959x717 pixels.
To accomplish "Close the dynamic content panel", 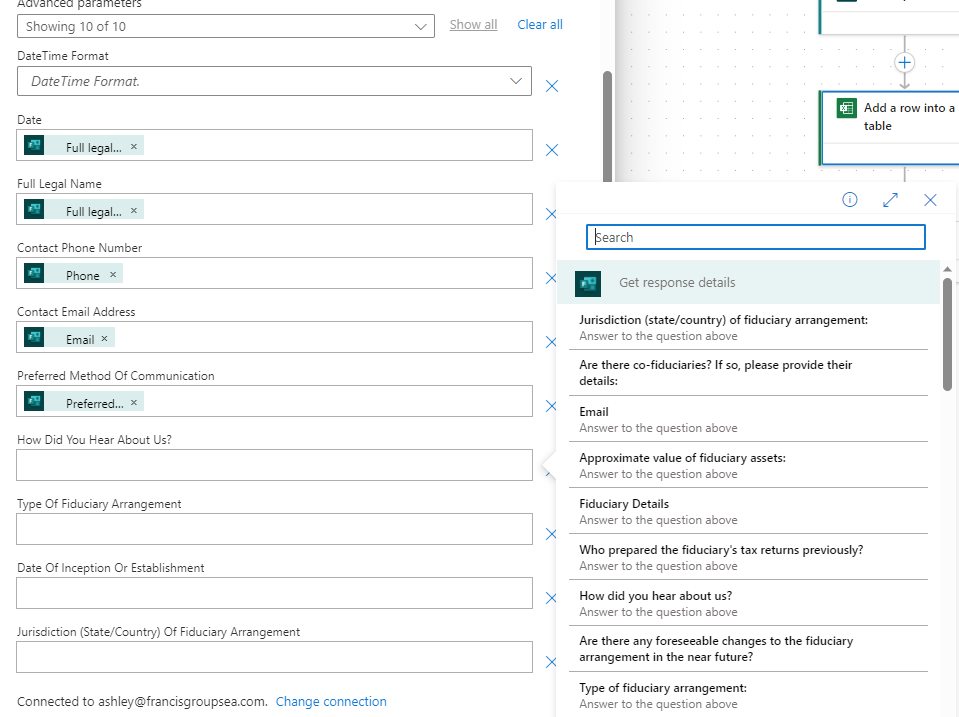I will pos(930,199).
